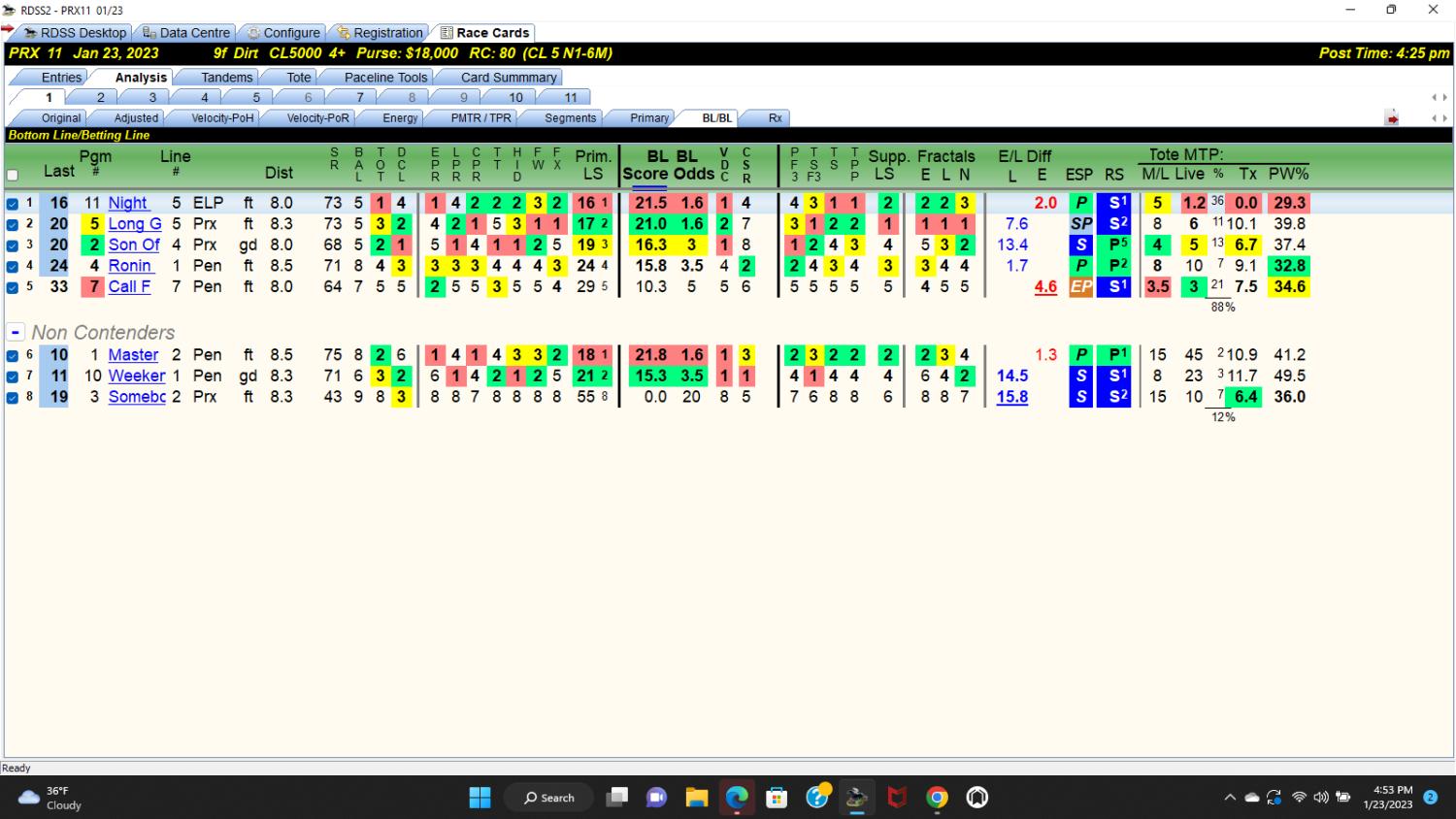The height and width of the screenshot is (819, 1456).
Task: Open File Explorer from the taskbar
Action: point(696,798)
